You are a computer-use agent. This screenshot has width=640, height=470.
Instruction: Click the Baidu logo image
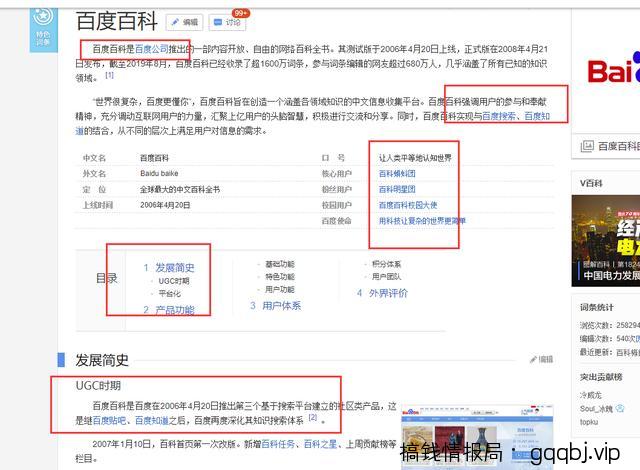(613, 69)
